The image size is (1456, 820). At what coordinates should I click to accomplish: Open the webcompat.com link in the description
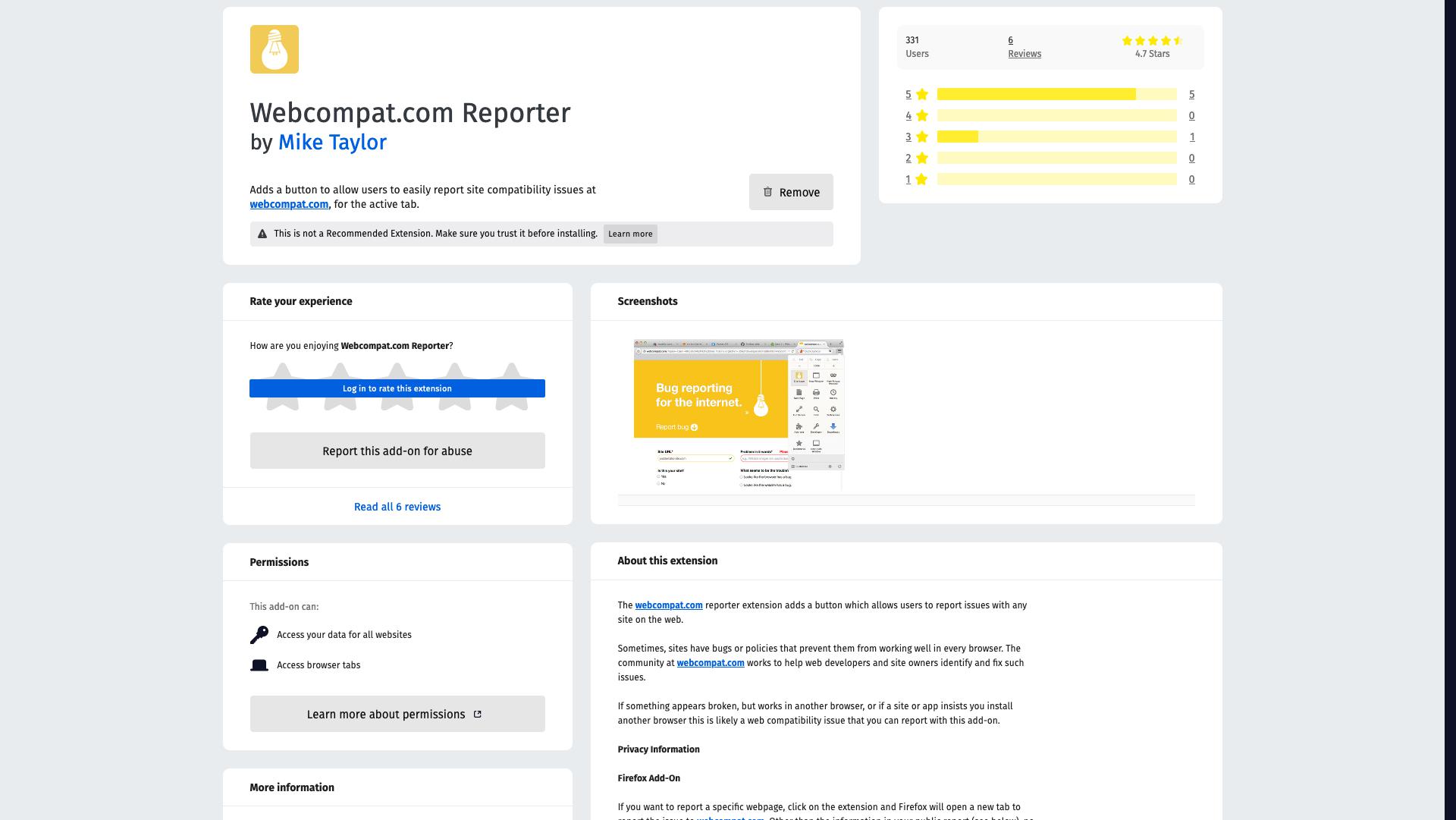click(288, 204)
